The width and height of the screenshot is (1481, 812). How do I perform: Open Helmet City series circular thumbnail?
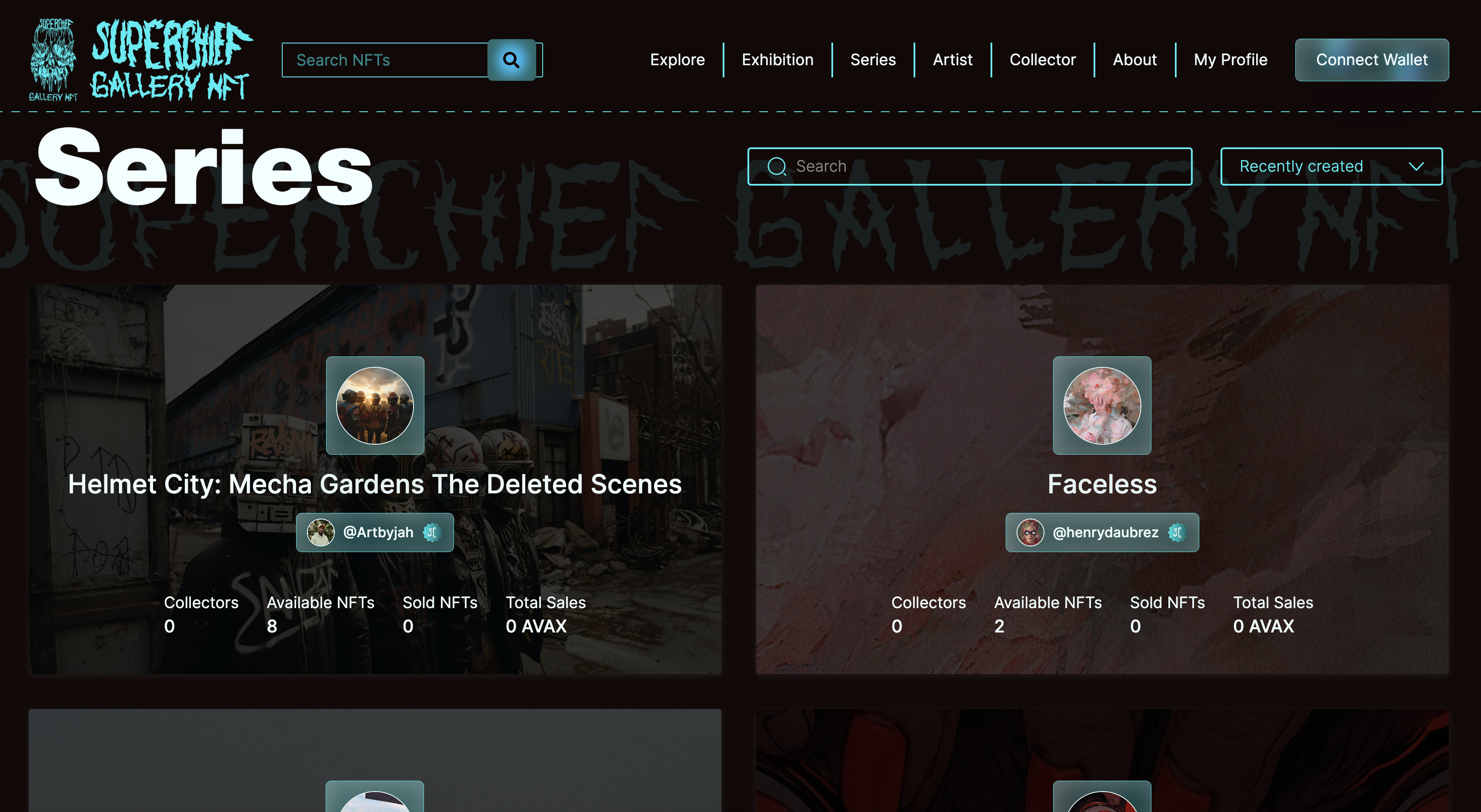tap(375, 405)
